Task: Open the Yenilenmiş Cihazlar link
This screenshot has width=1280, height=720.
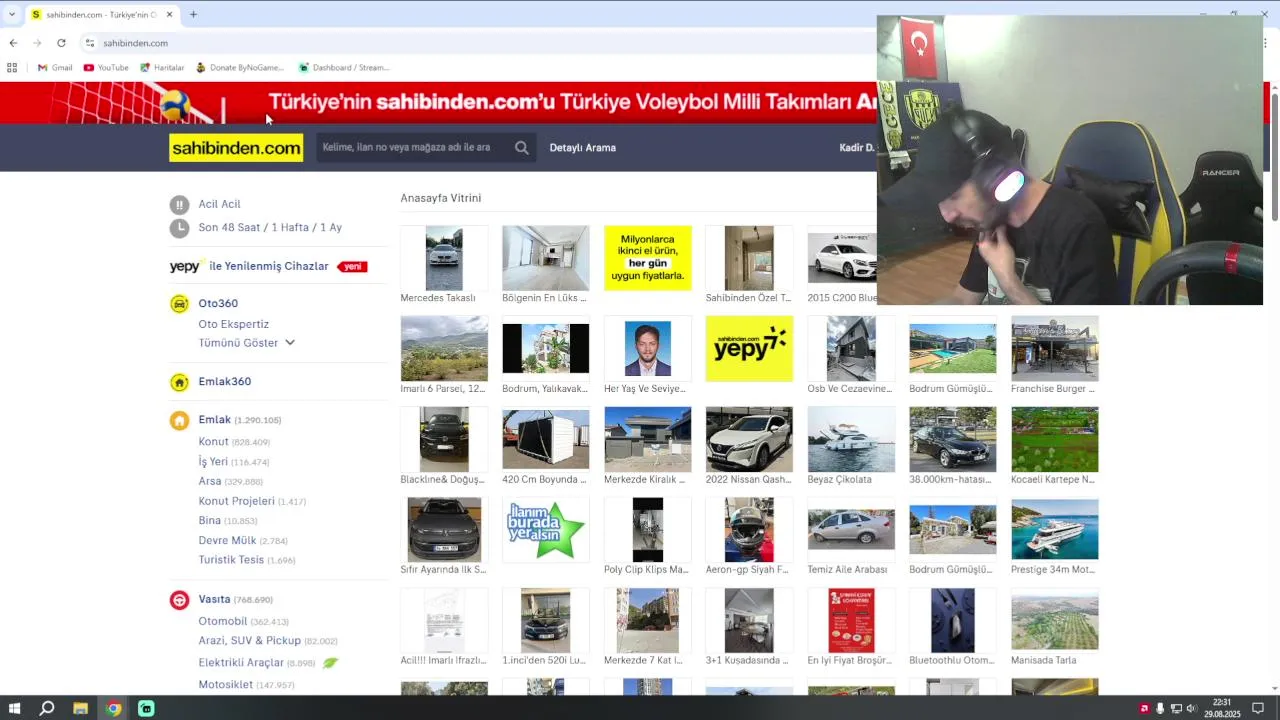Action: 268,266
